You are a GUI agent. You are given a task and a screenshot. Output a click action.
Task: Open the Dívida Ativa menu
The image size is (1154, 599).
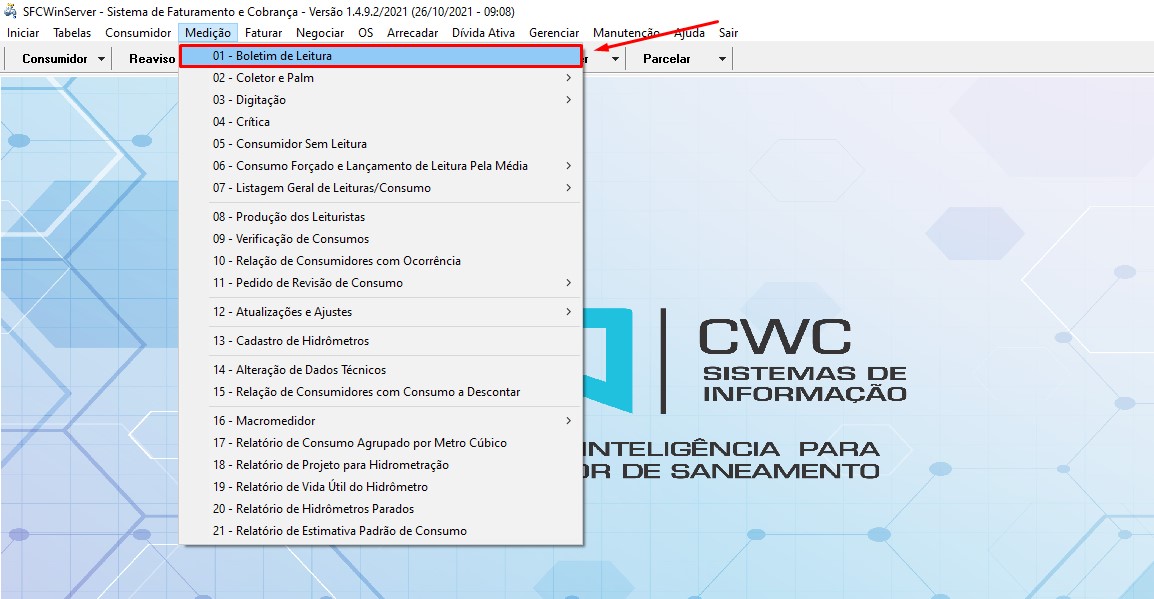(484, 33)
